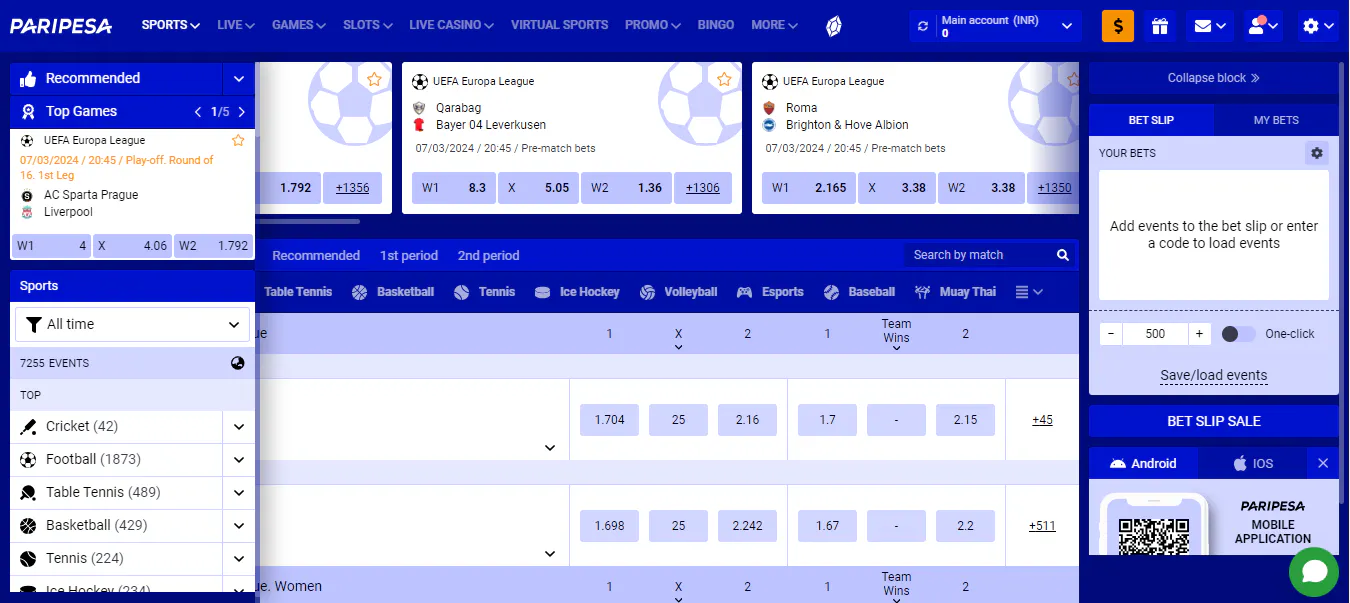
Task: Favorite the Qarabag match star
Action: click(x=724, y=79)
